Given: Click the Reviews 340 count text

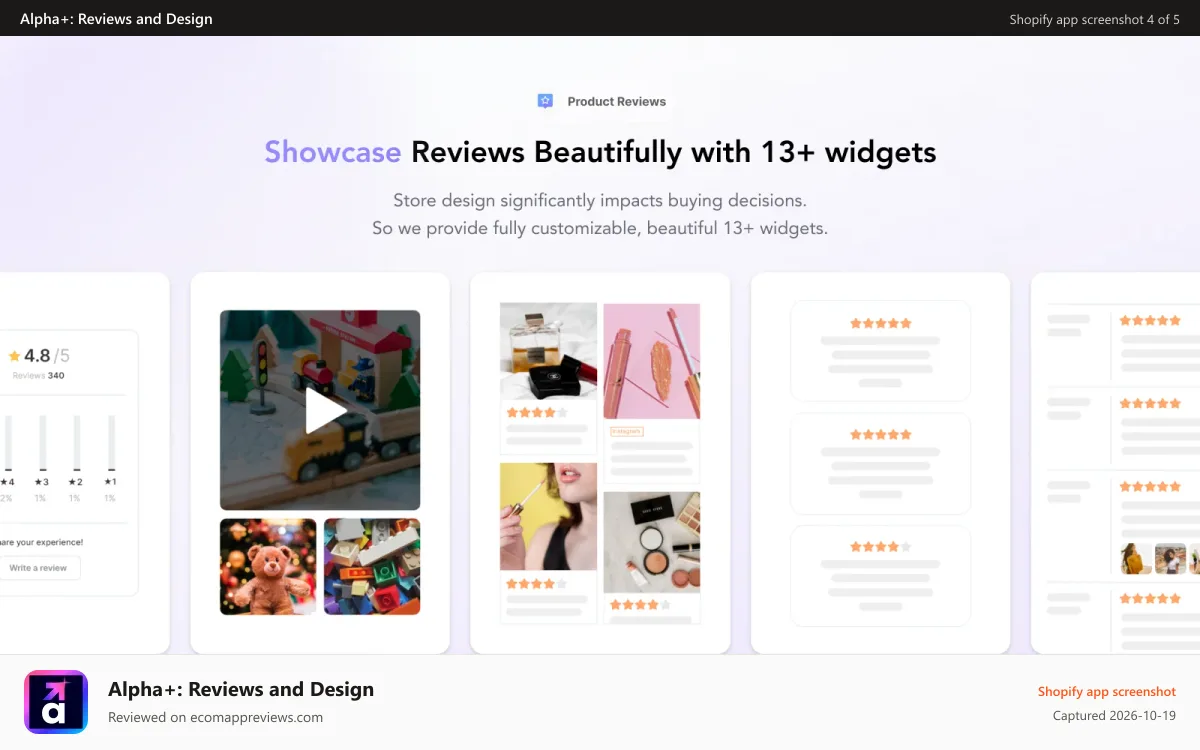Looking at the screenshot, I should click(x=38, y=376).
